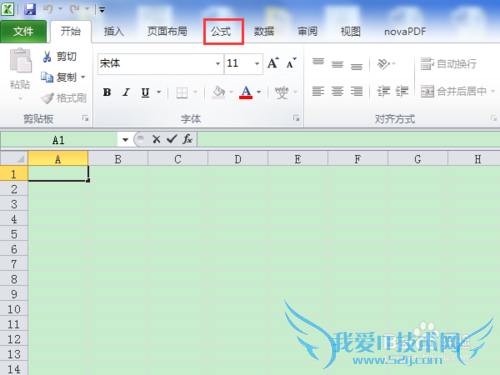Click the 文 phonetic guide icon
Viewport: 500px width, 375px height.
[x=281, y=92]
